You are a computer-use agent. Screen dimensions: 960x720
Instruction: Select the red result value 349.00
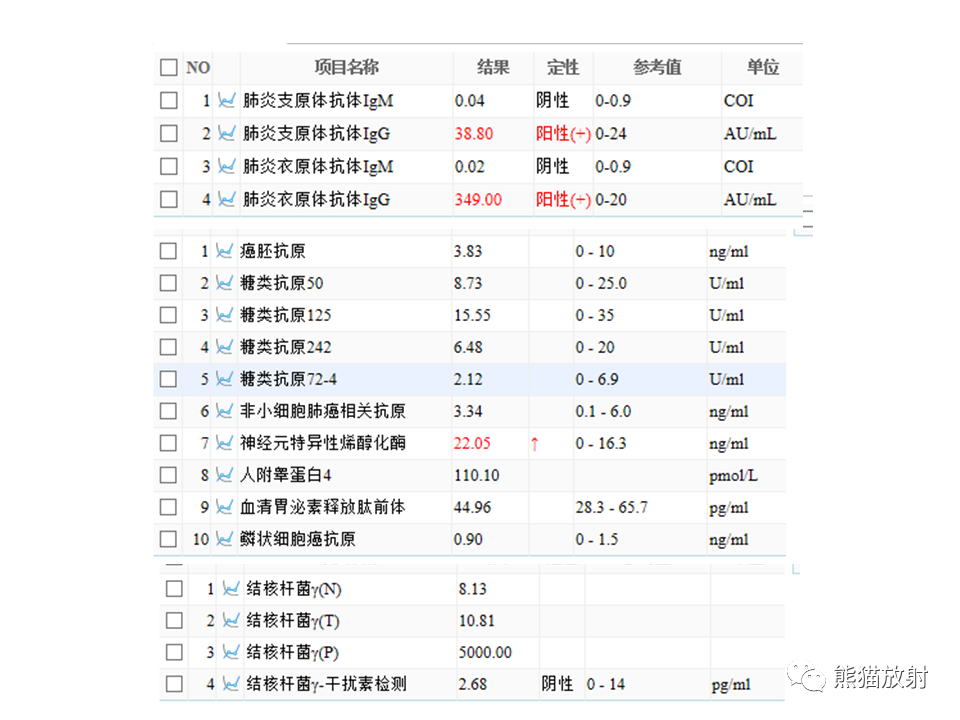(478, 200)
